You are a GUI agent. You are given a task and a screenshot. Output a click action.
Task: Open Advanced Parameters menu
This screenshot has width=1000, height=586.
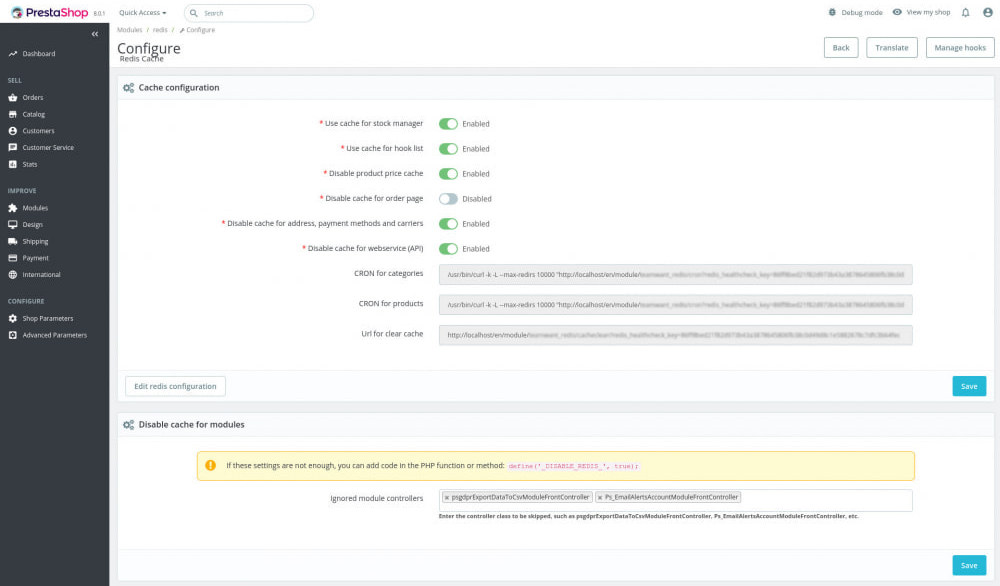point(55,335)
